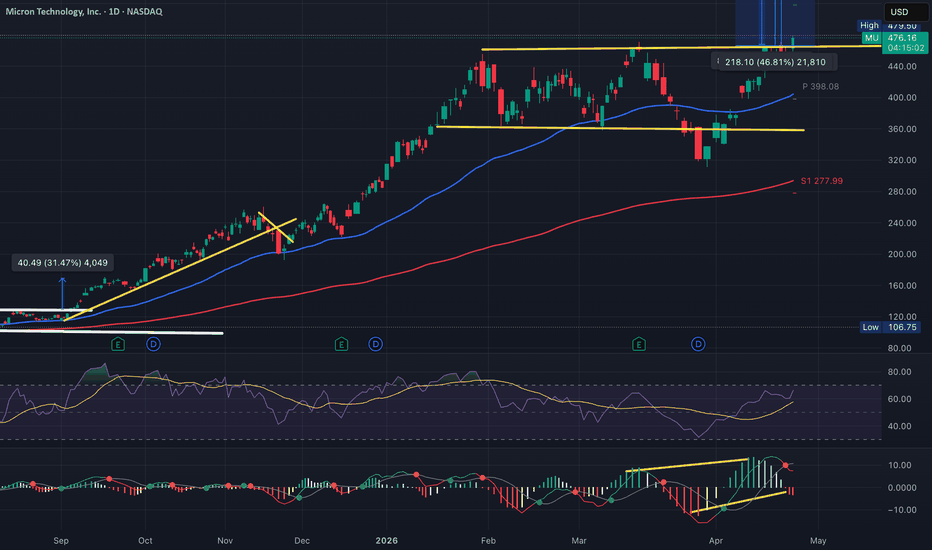Click the leftmost earnings E marker
Viewport: 932px width, 550px height.
(x=118, y=344)
